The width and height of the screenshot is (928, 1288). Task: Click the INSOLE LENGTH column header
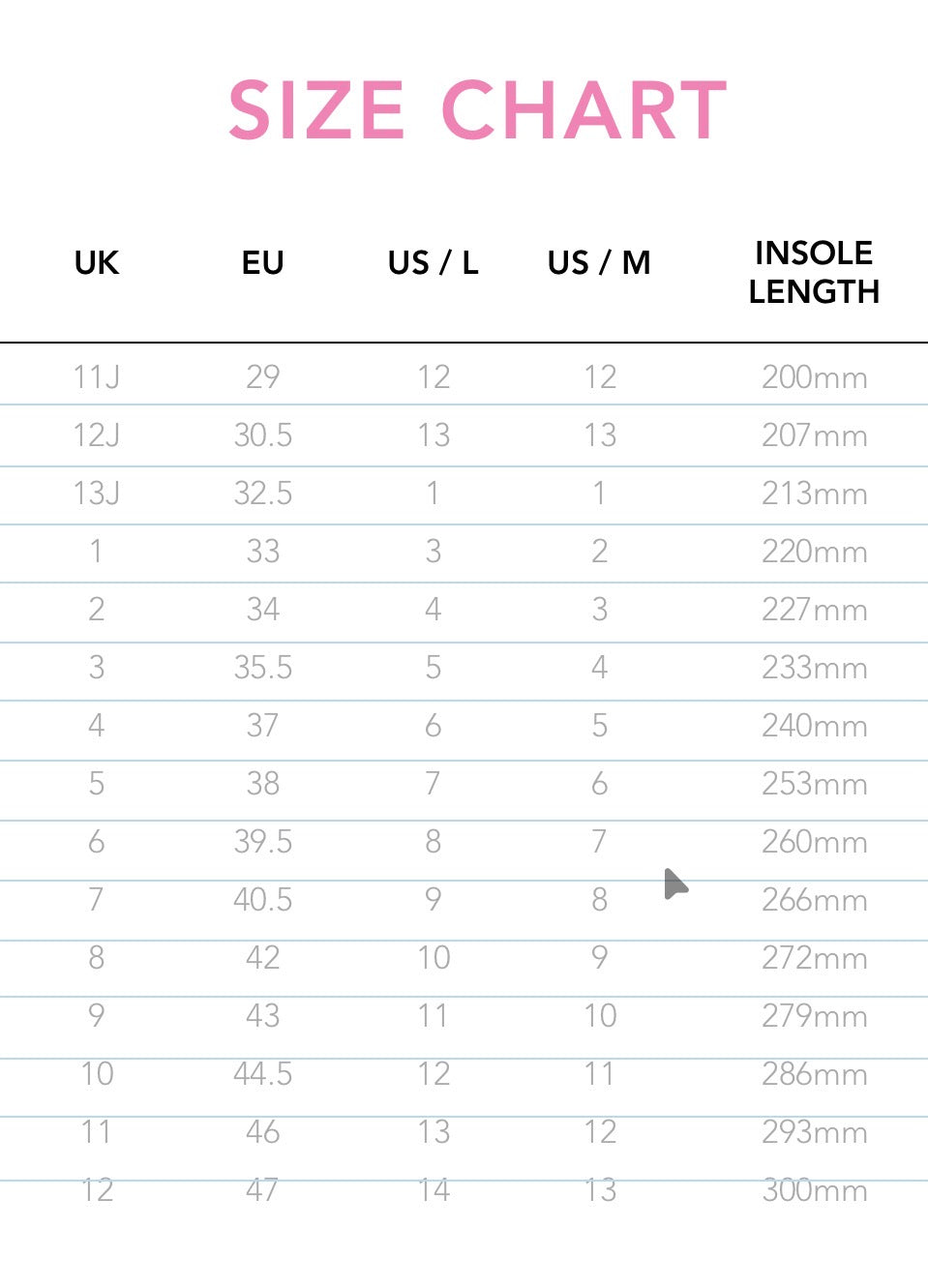click(814, 272)
